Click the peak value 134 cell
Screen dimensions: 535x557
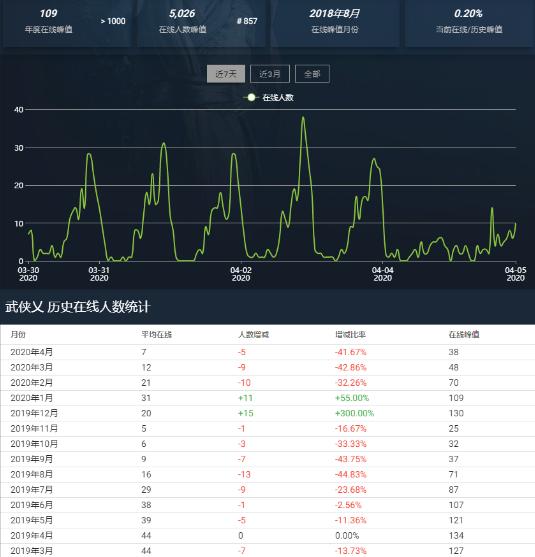coord(456,535)
